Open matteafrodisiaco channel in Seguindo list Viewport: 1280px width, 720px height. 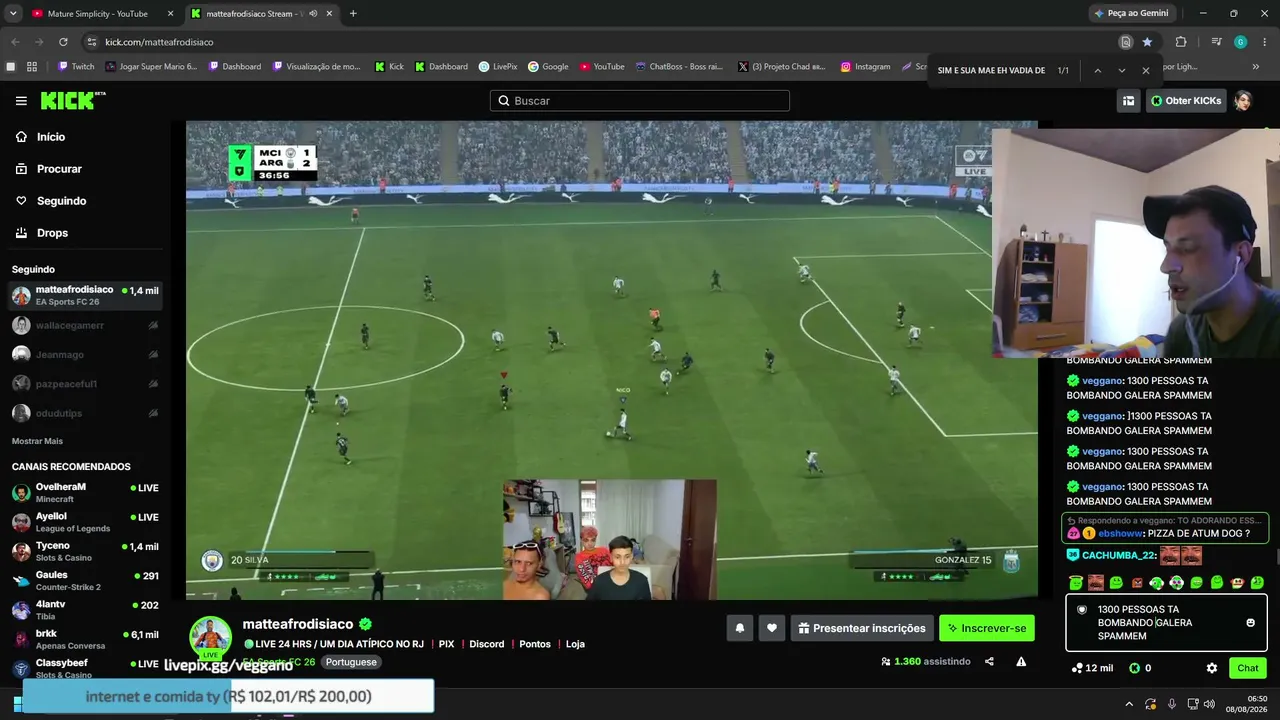click(x=85, y=296)
